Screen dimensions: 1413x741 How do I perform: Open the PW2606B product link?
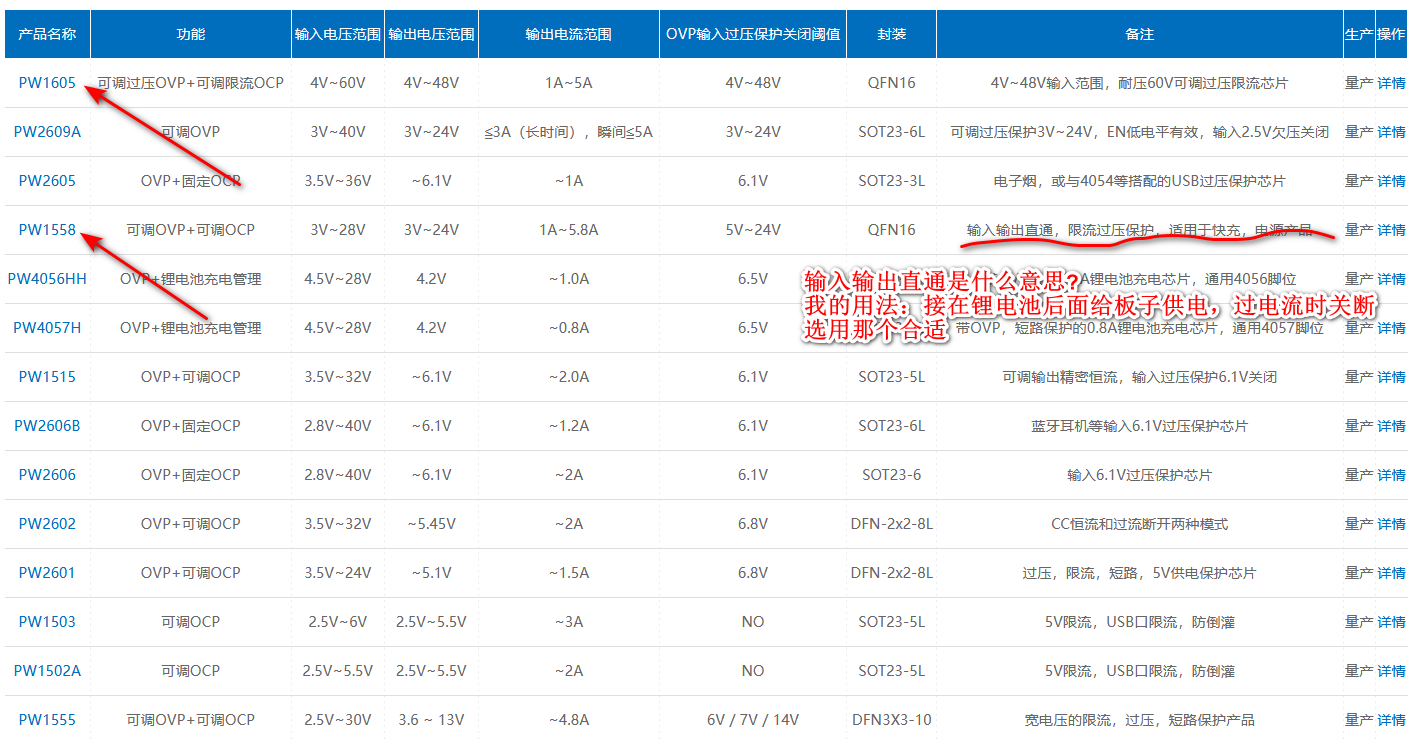pos(47,426)
